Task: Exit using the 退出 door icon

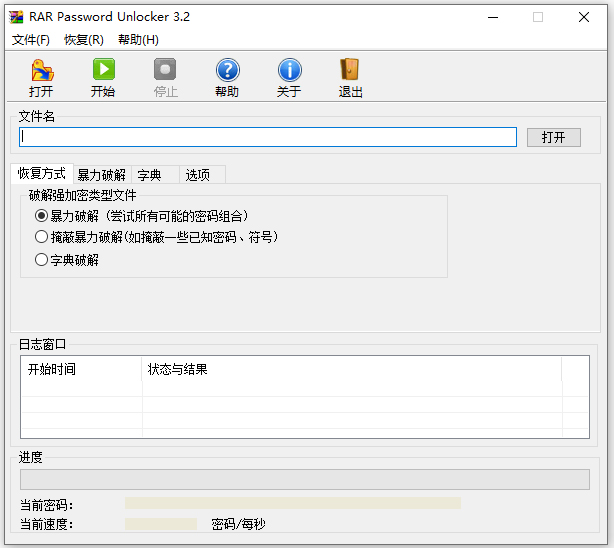Action: 349,69
